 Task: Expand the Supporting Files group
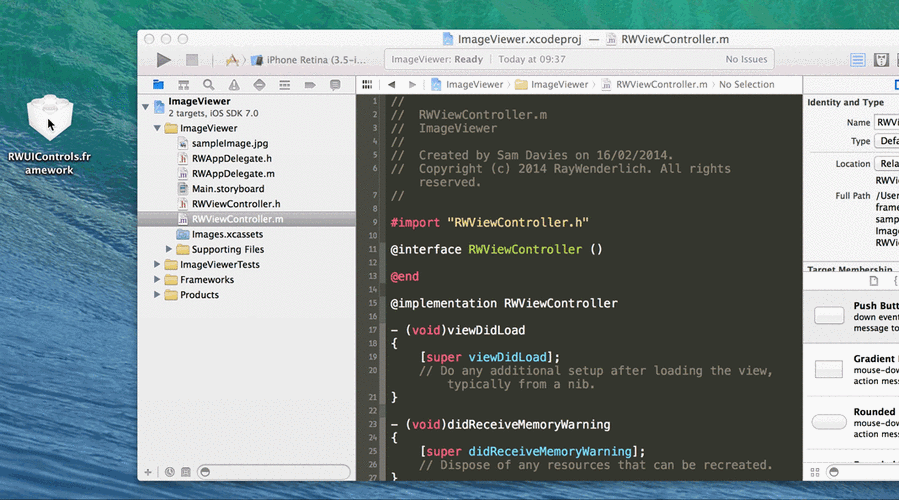tap(169, 249)
